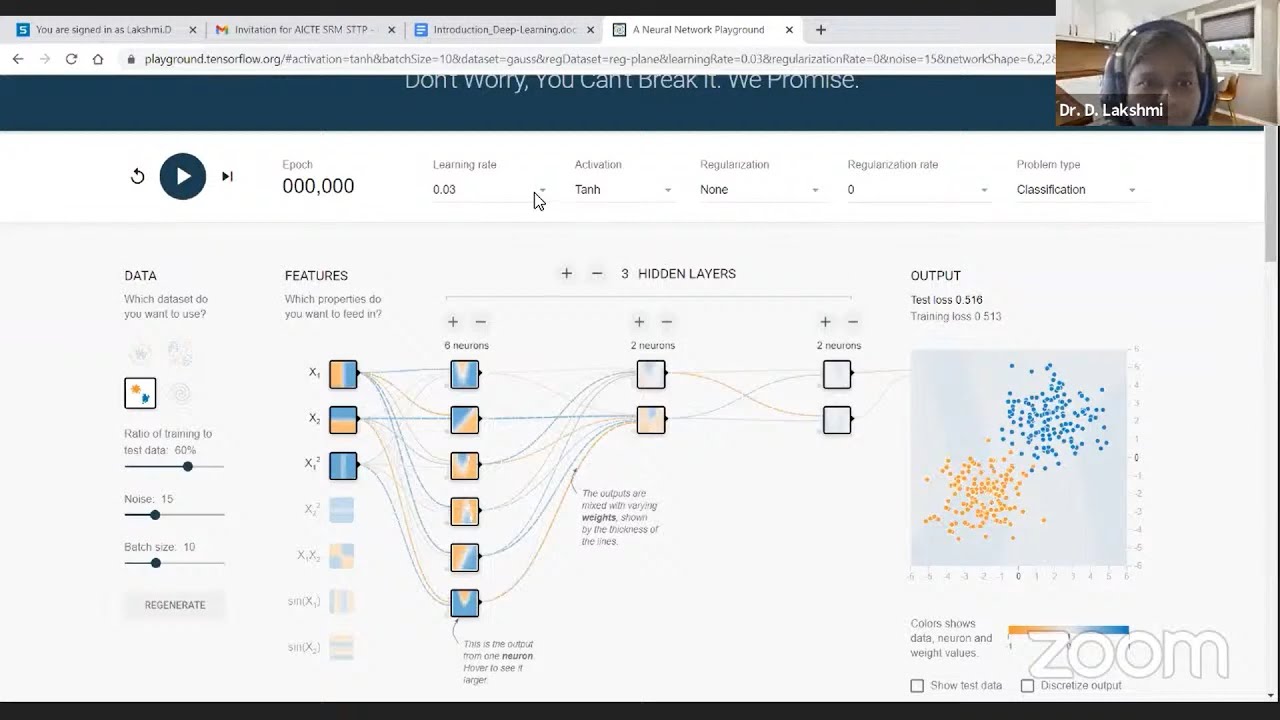
Task: Remove a neuron from the third hidden layer
Action: point(853,322)
